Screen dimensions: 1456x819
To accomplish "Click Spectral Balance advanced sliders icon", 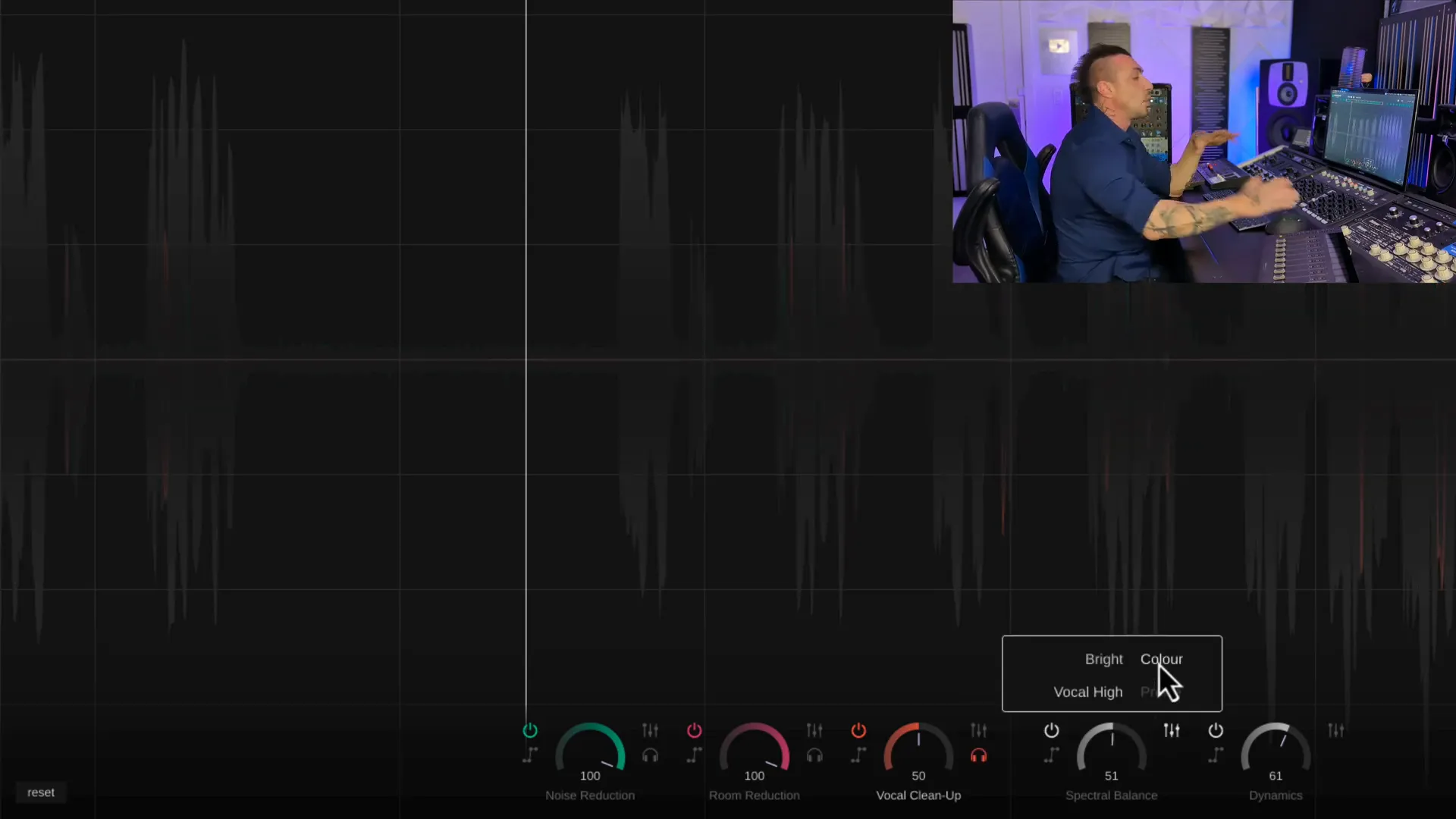I will click(x=1172, y=730).
